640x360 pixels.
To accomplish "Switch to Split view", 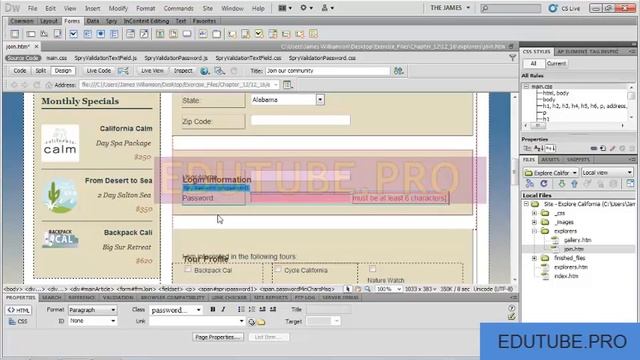I will tap(40, 71).
